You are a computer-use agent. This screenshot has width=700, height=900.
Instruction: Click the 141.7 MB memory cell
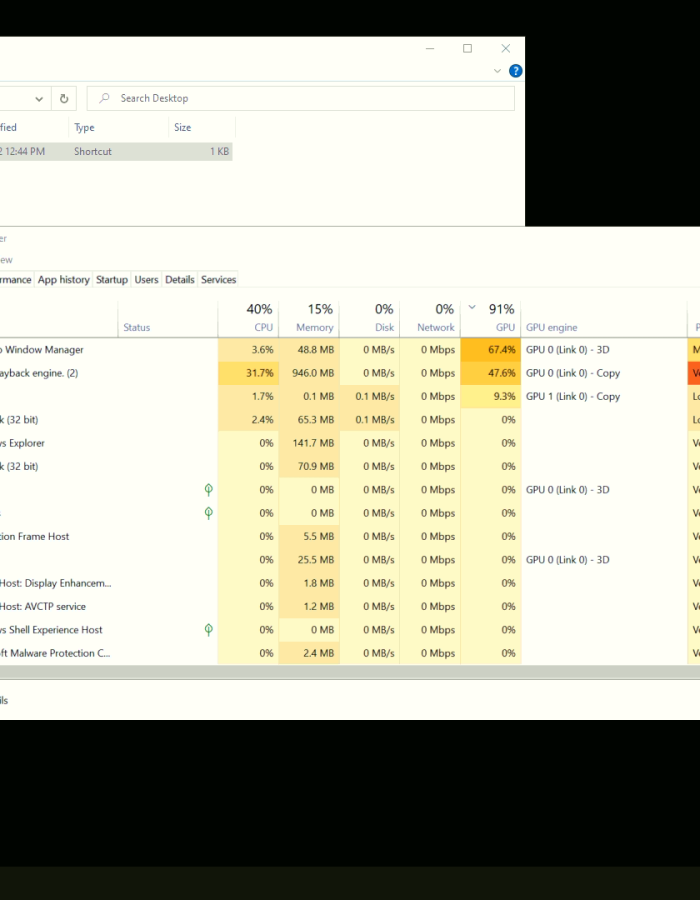pyautogui.click(x=309, y=443)
